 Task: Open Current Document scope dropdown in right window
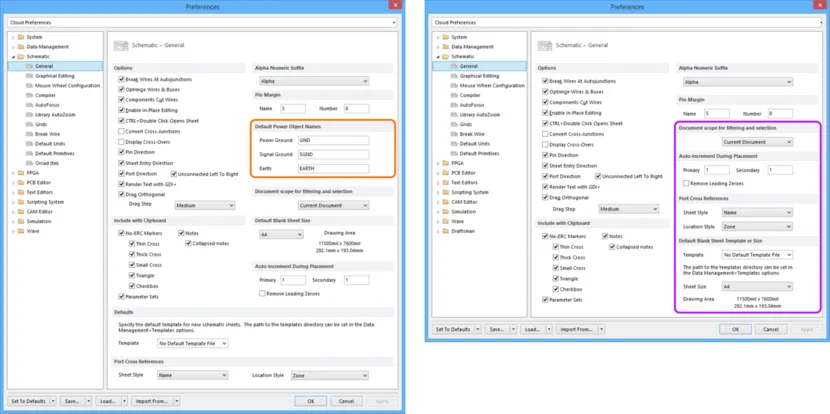click(757, 142)
